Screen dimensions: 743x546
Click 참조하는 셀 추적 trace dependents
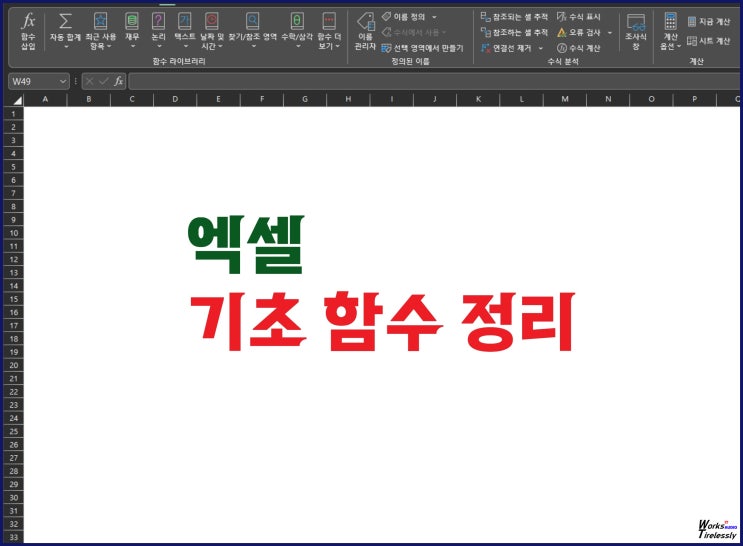click(x=514, y=32)
